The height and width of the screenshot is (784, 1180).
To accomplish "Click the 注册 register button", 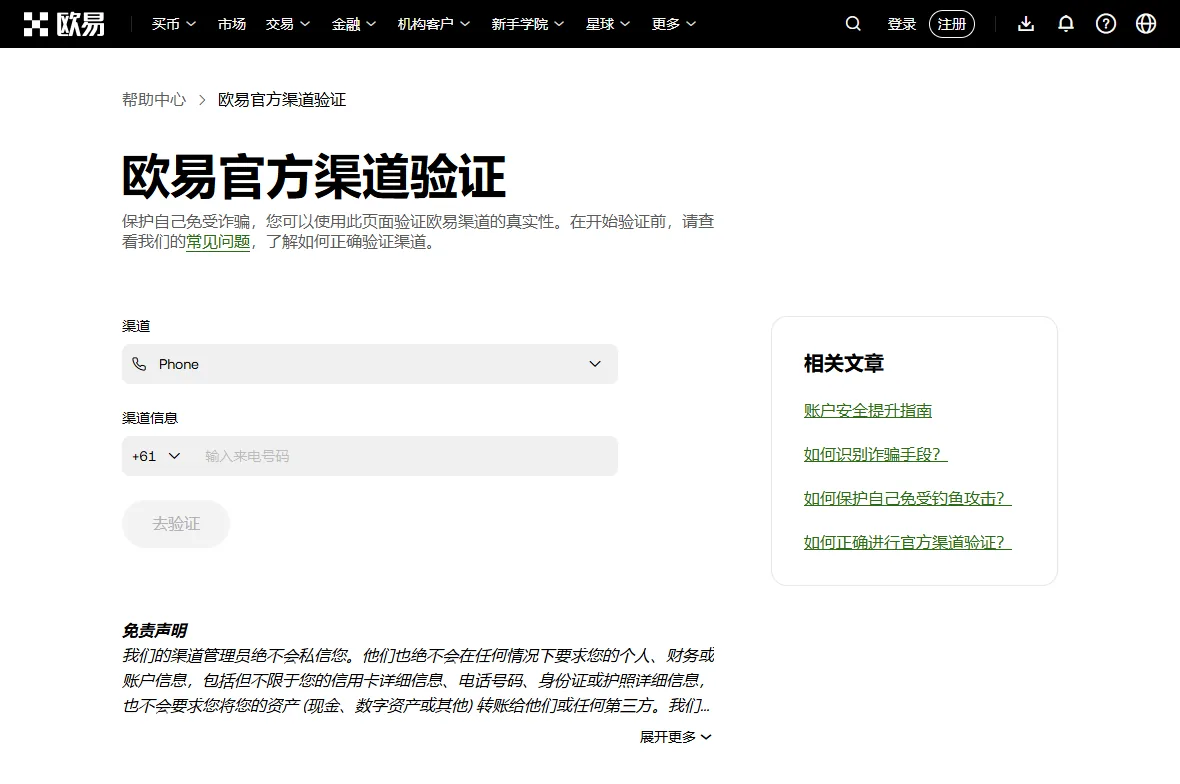I will point(952,24).
